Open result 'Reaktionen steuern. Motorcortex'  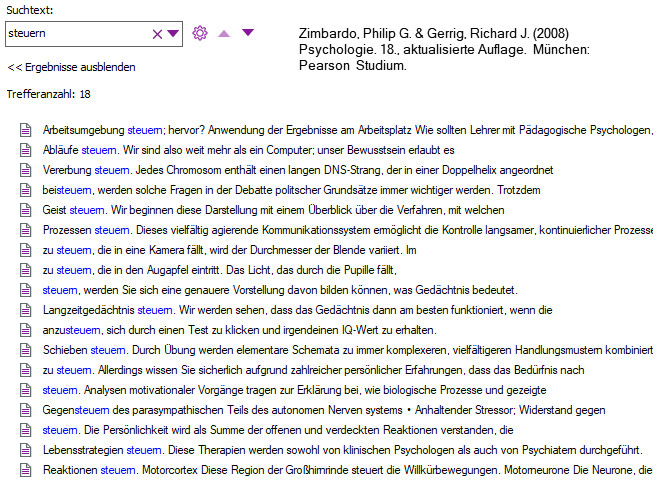coord(348,470)
